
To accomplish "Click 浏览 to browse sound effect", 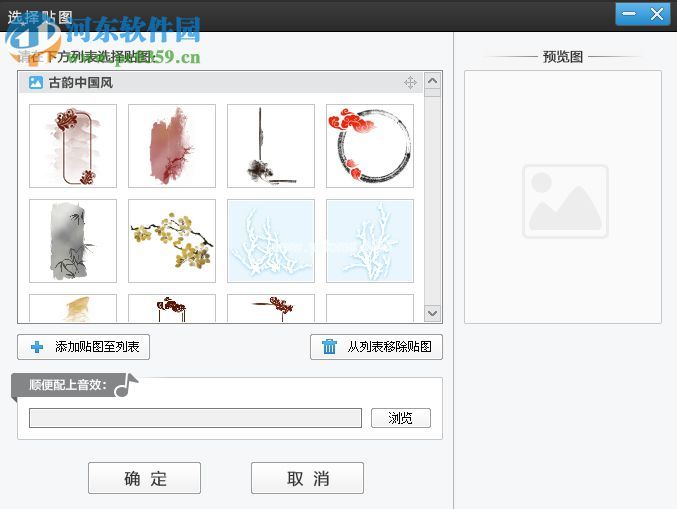I will tap(401, 418).
